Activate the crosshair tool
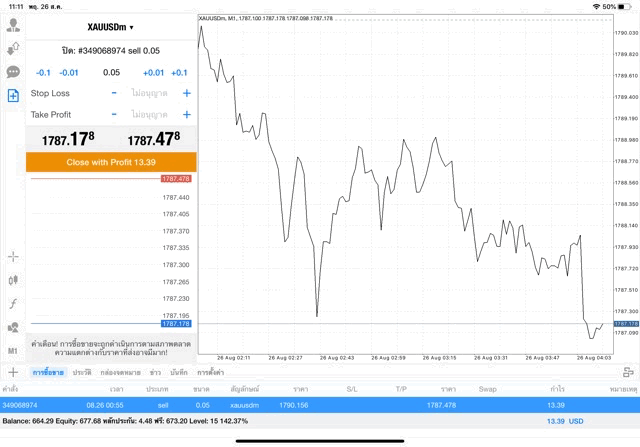The image size is (640, 447). pos(13,257)
